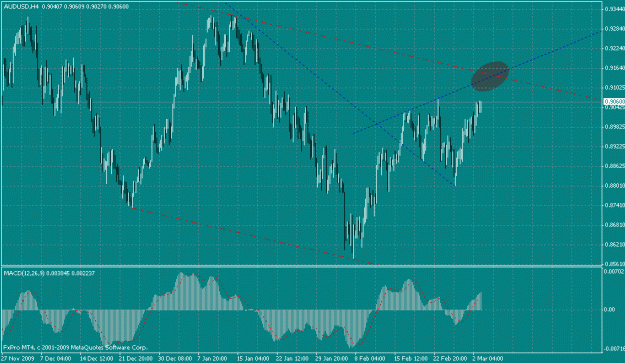This screenshot has width=625, height=363.
Task: Click the highlighted current price label 0.9060
Action: pos(615,102)
